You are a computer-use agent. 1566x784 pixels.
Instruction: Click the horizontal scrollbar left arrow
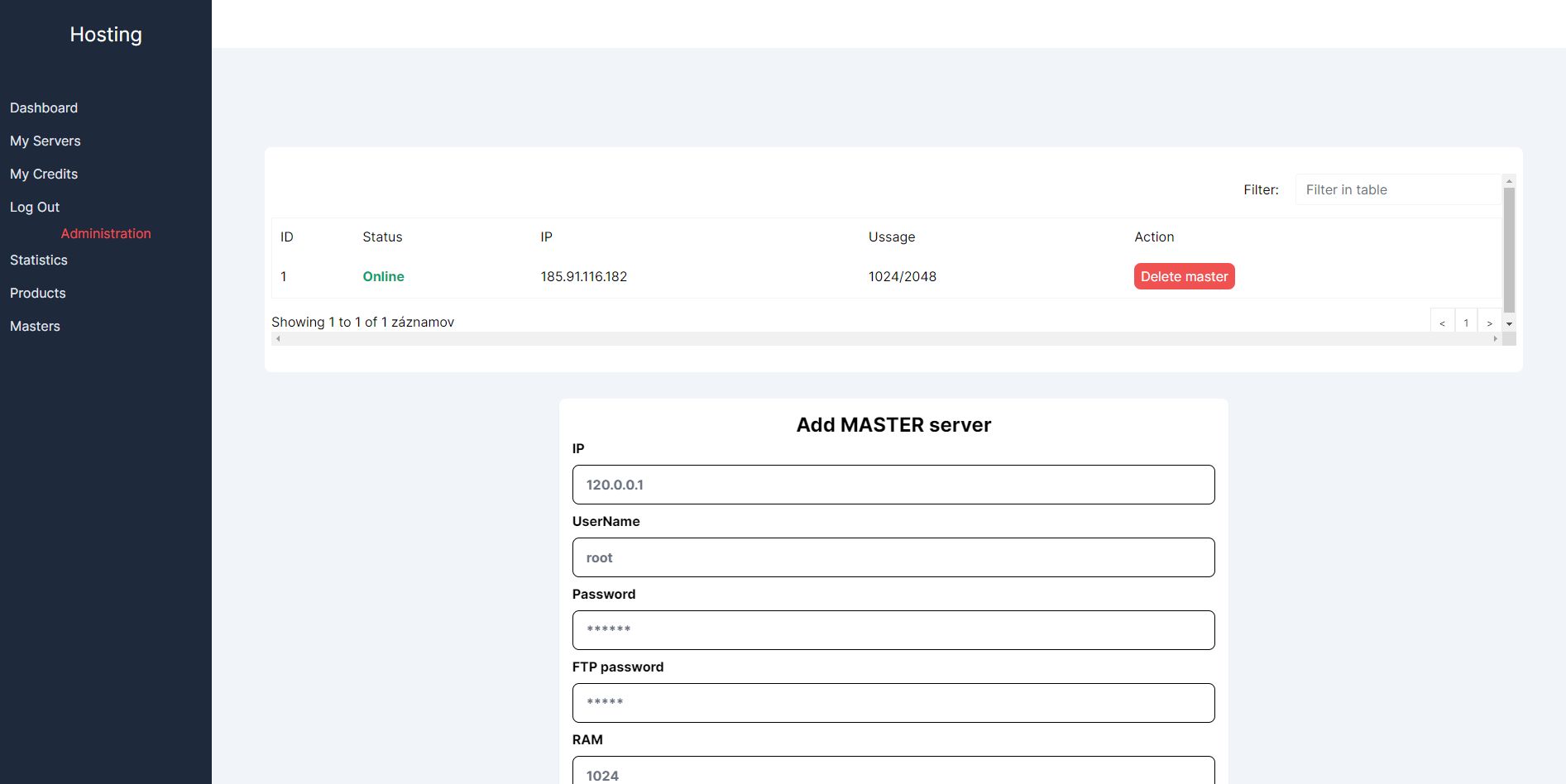point(278,339)
